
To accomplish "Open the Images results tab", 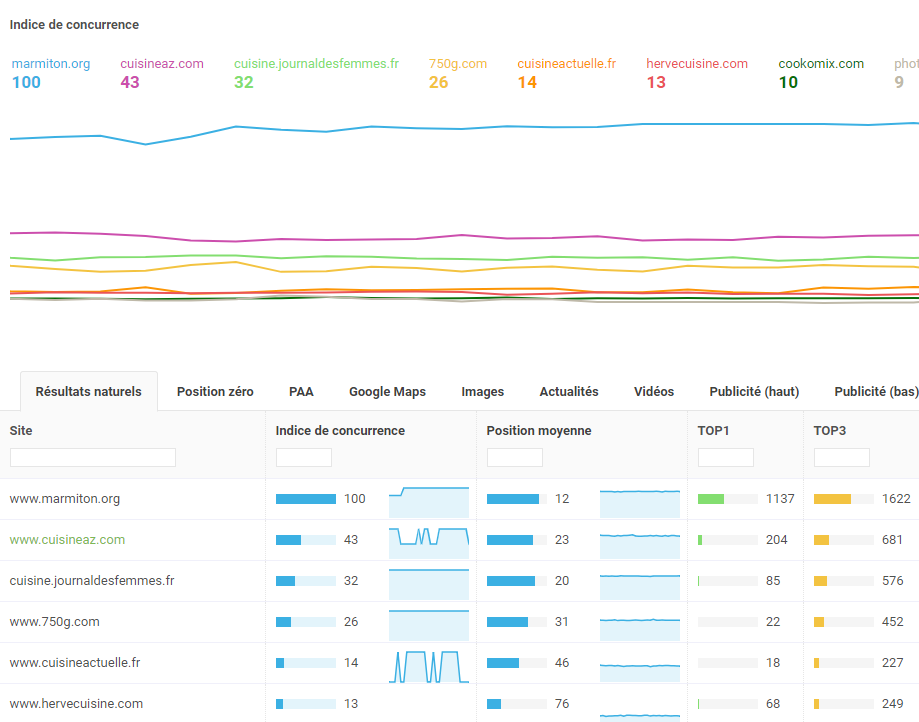I will click(482, 392).
